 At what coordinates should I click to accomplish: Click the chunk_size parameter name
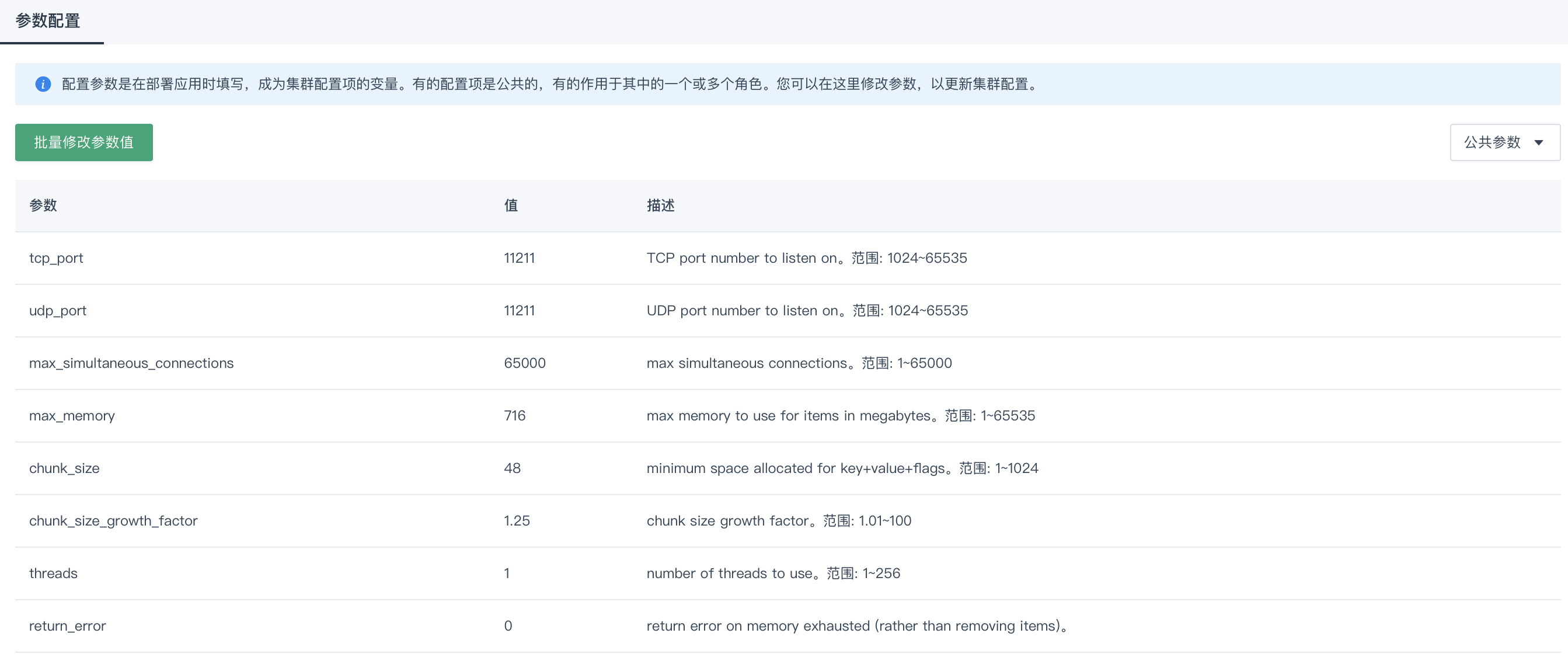tap(64, 468)
